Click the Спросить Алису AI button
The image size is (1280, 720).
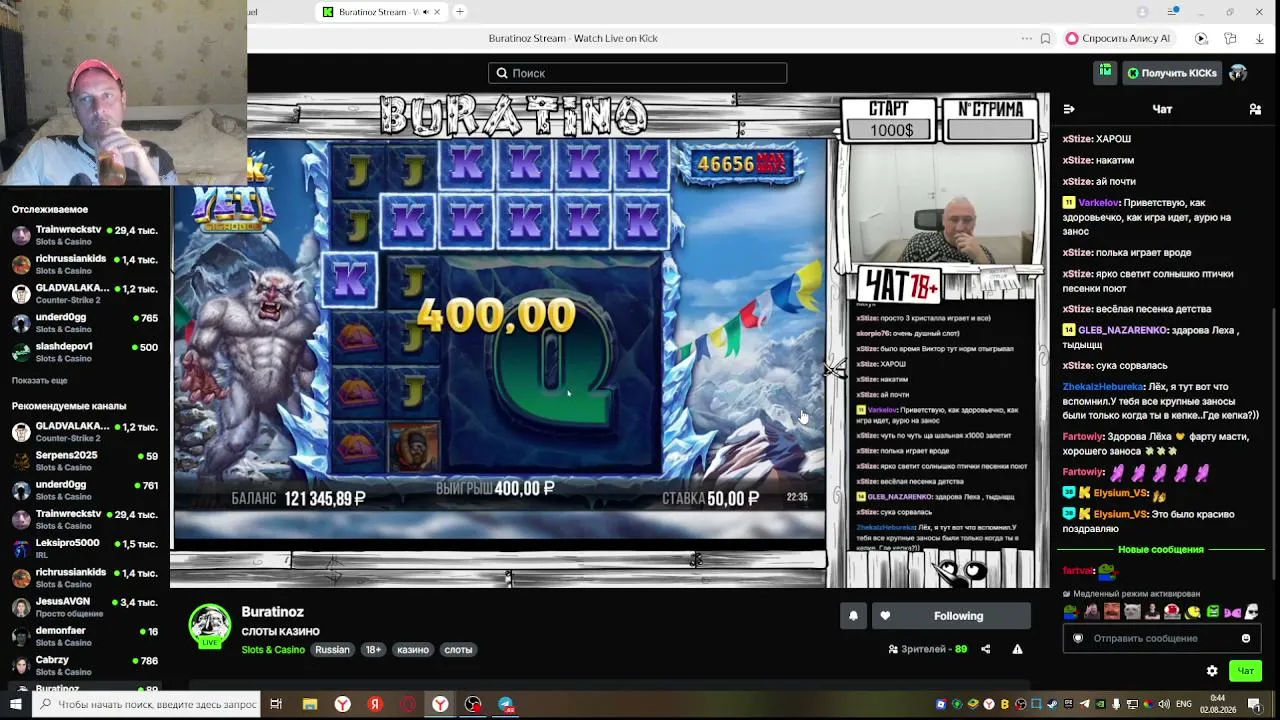[1117, 39]
